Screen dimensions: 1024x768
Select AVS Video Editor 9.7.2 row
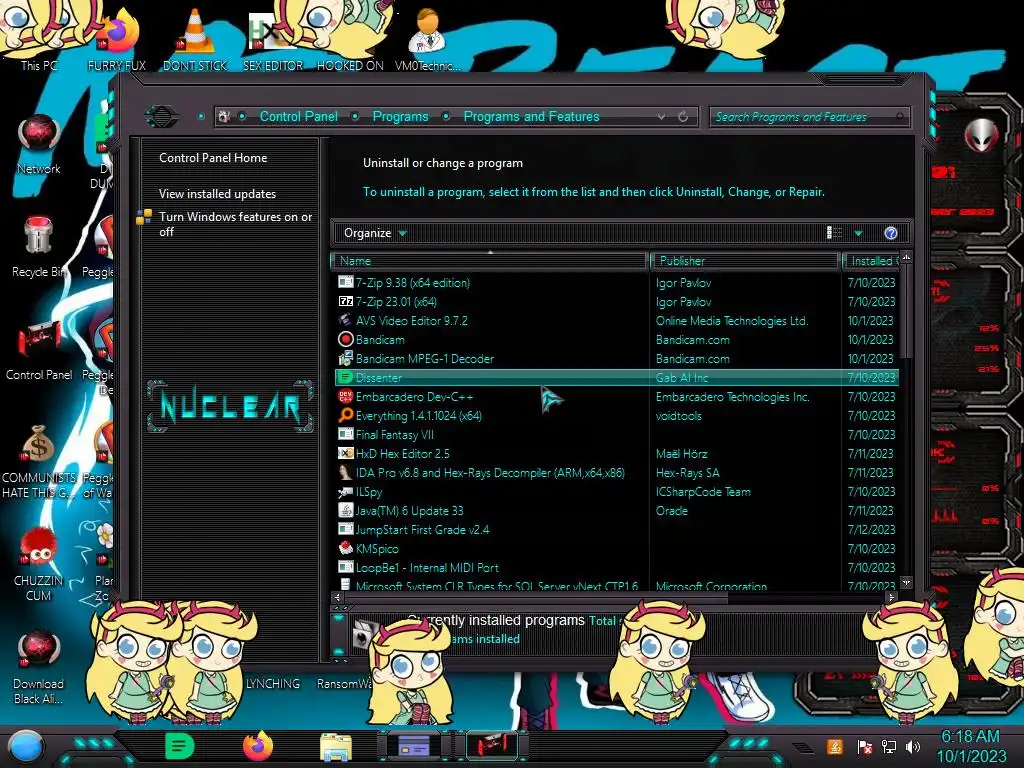coord(616,321)
